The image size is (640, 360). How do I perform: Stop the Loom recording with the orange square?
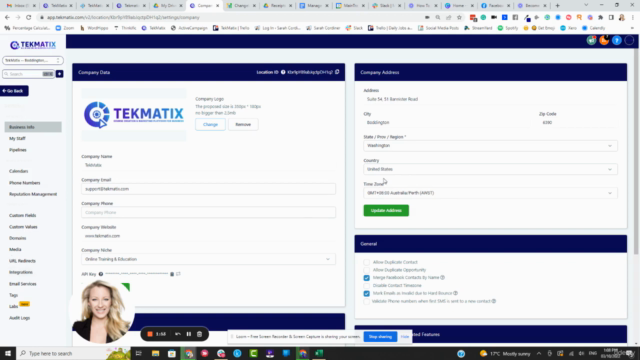(150, 334)
